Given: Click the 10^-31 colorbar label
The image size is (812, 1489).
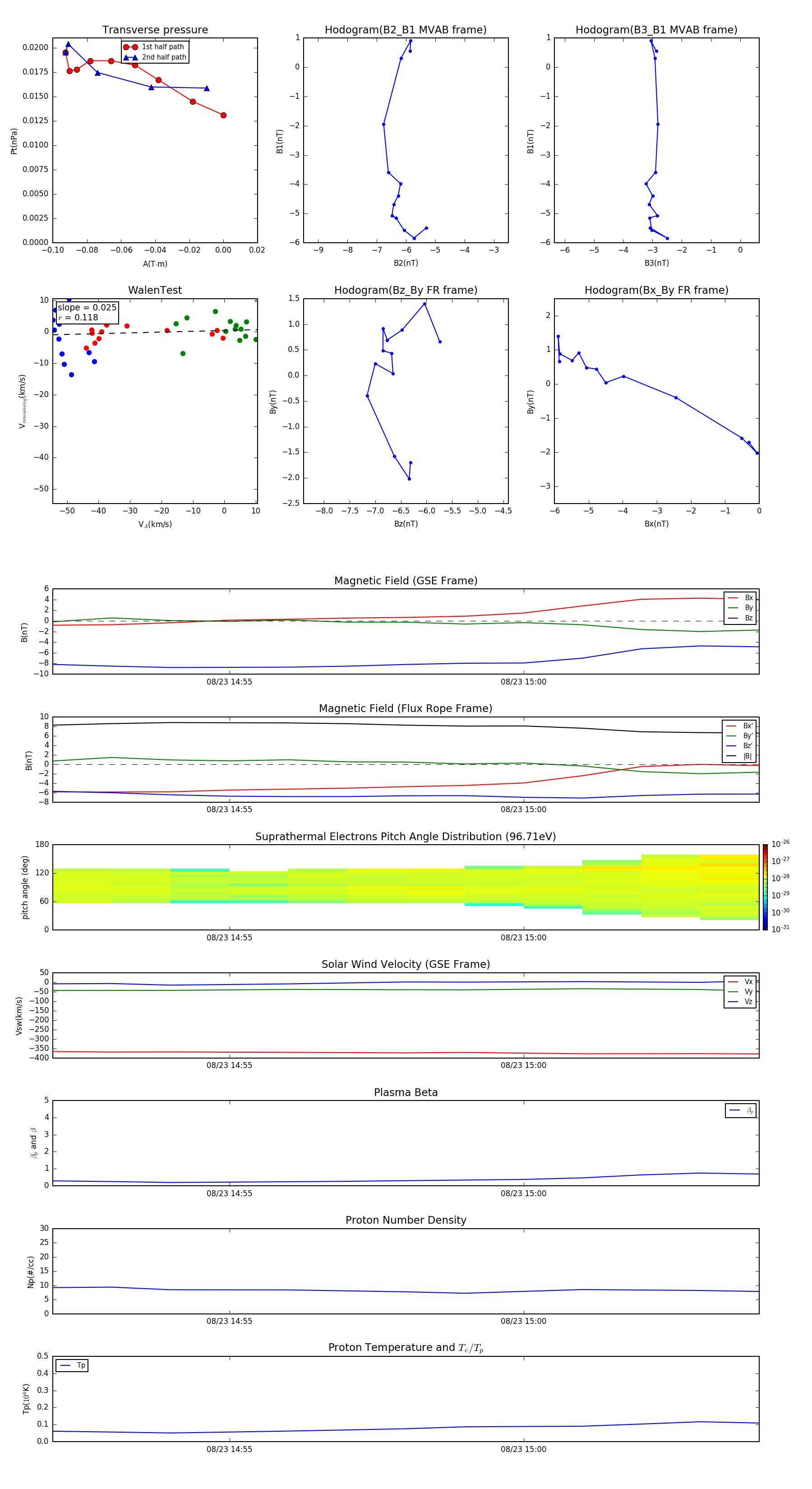Looking at the screenshot, I should [x=780, y=929].
